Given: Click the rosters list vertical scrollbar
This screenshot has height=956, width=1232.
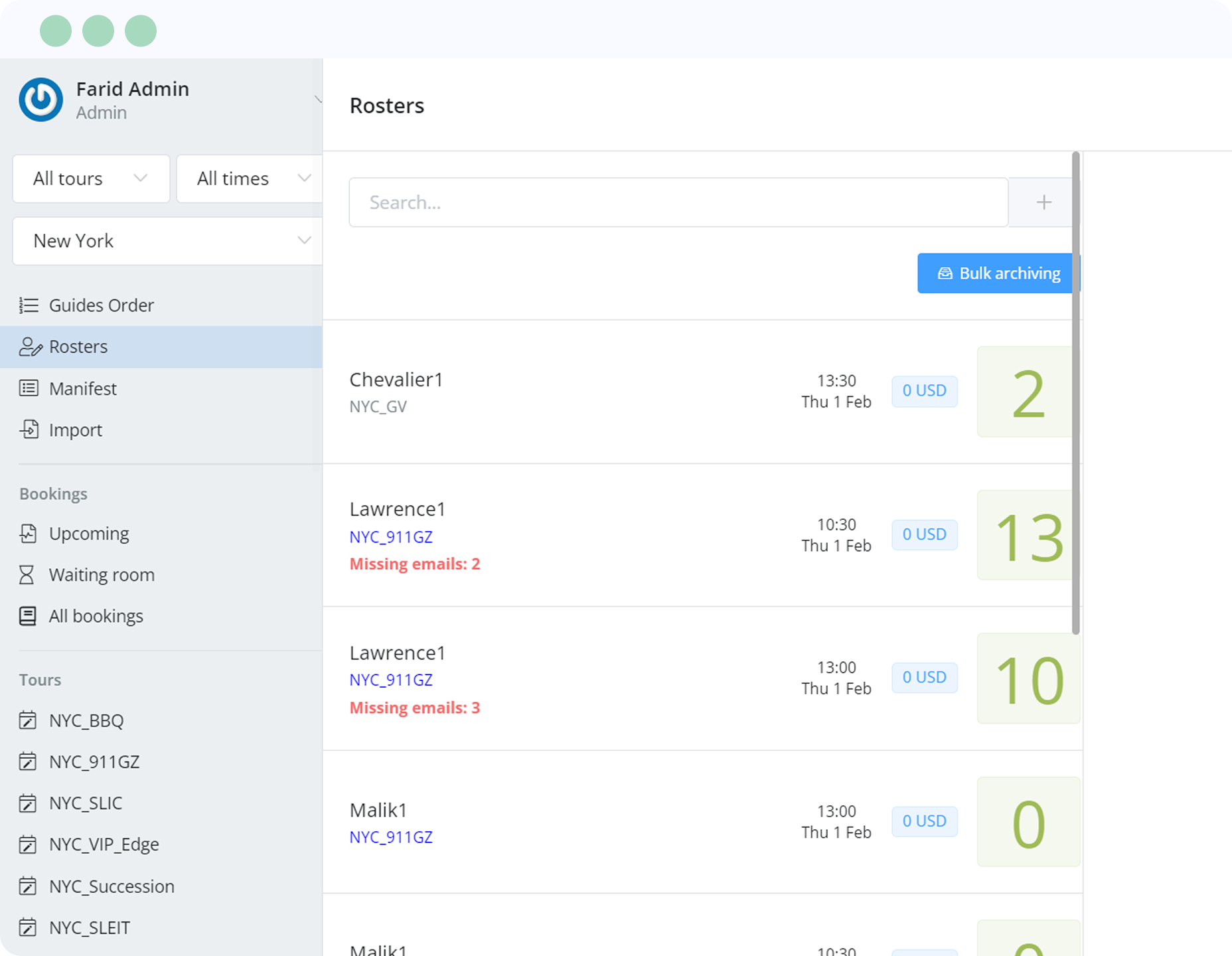Looking at the screenshot, I should tap(1075, 392).
